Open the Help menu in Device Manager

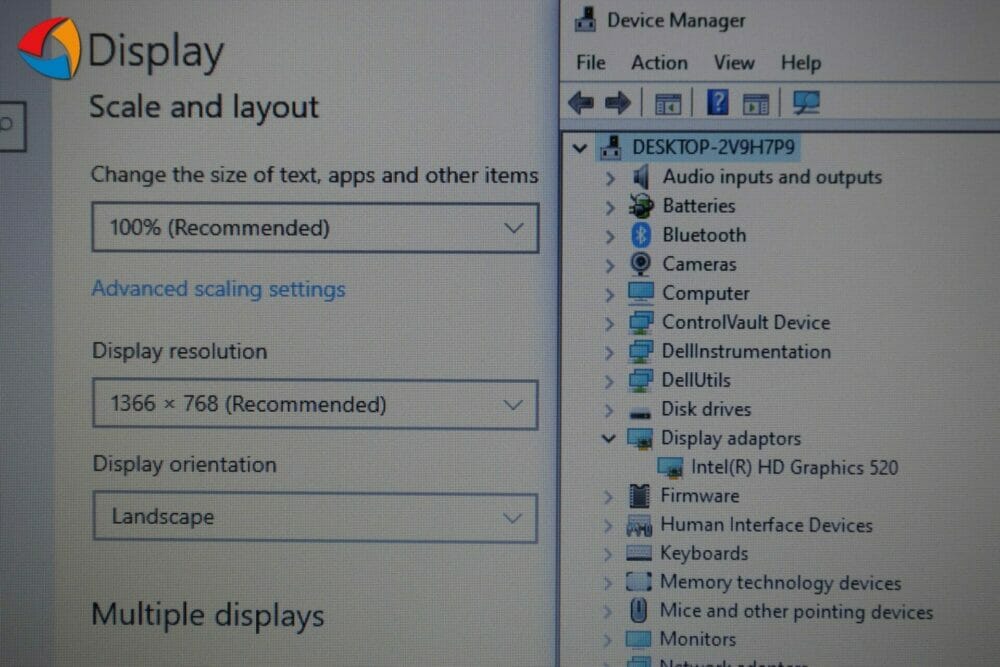[x=801, y=62]
